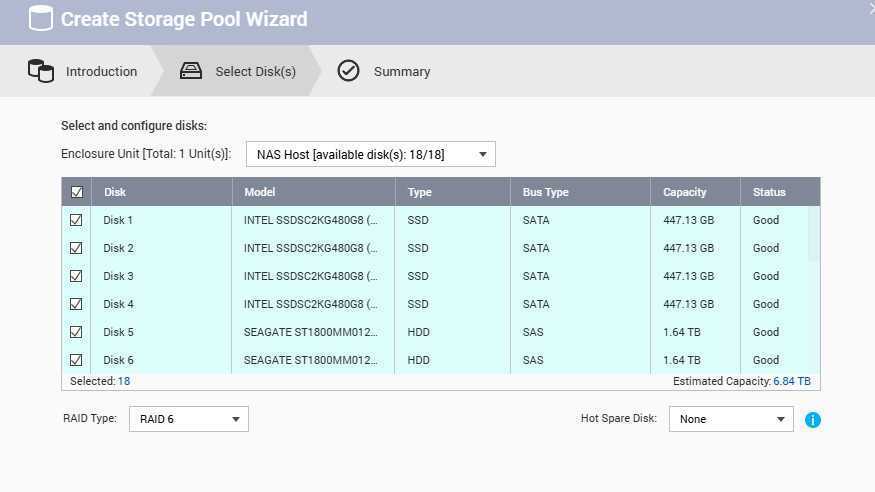Click the Introduction step disks icon
This screenshot has width=875, height=492.
41,71
